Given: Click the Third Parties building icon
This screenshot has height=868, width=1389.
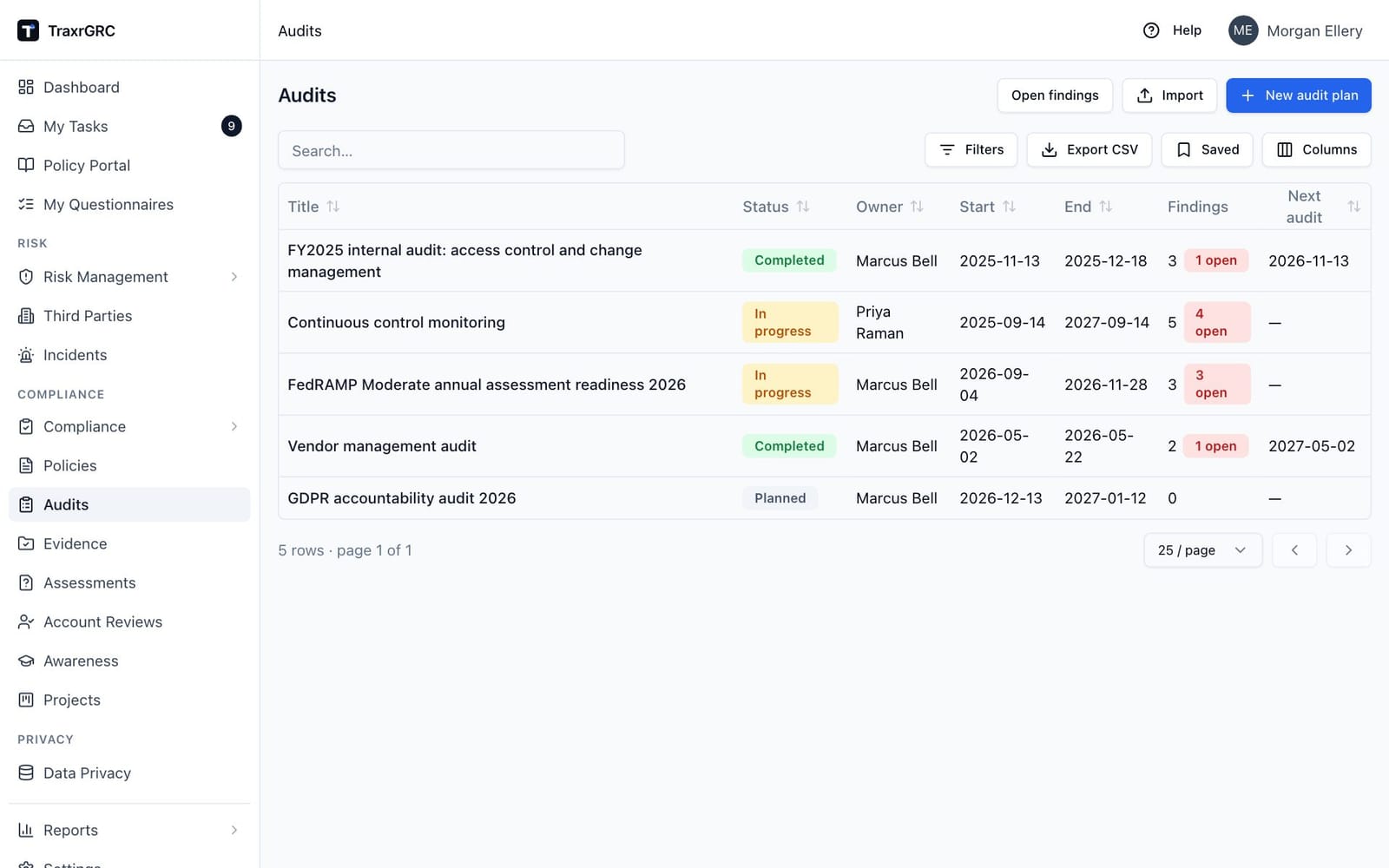Looking at the screenshot, I should 26,315.
